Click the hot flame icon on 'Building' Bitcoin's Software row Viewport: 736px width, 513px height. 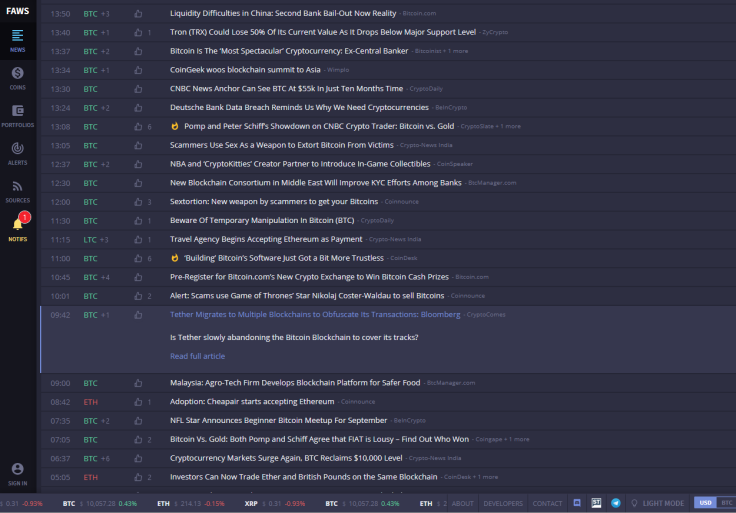coord(175,258)
